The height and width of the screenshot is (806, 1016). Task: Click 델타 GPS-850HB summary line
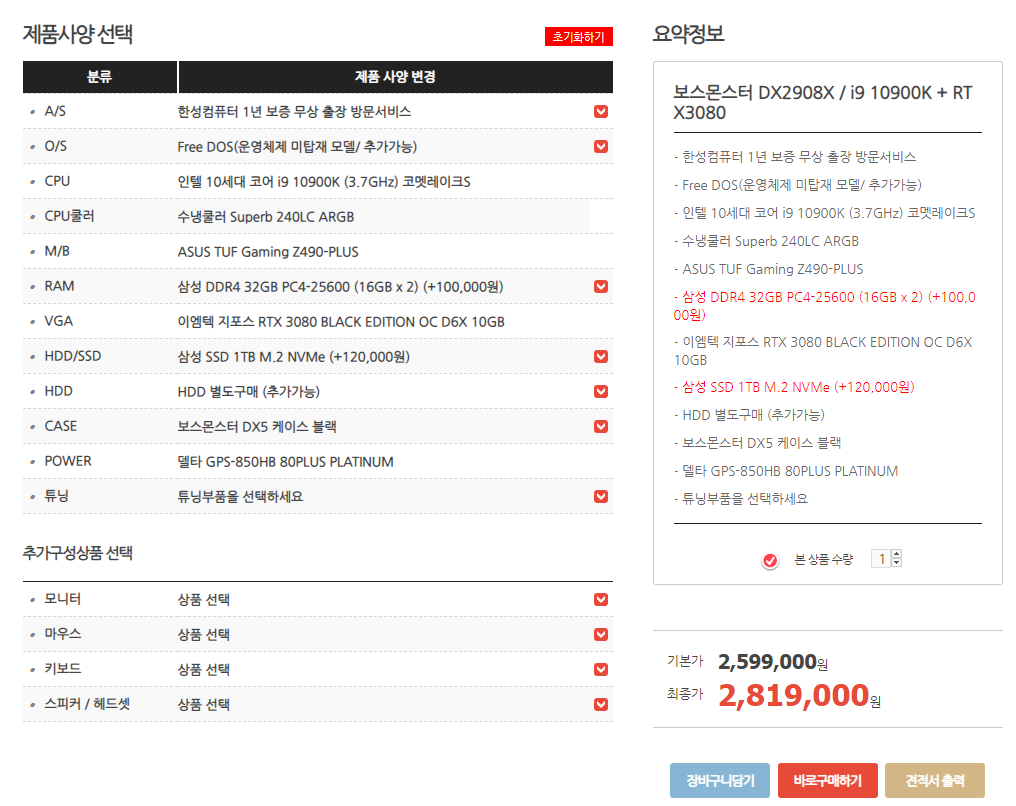tap(786, 471)
